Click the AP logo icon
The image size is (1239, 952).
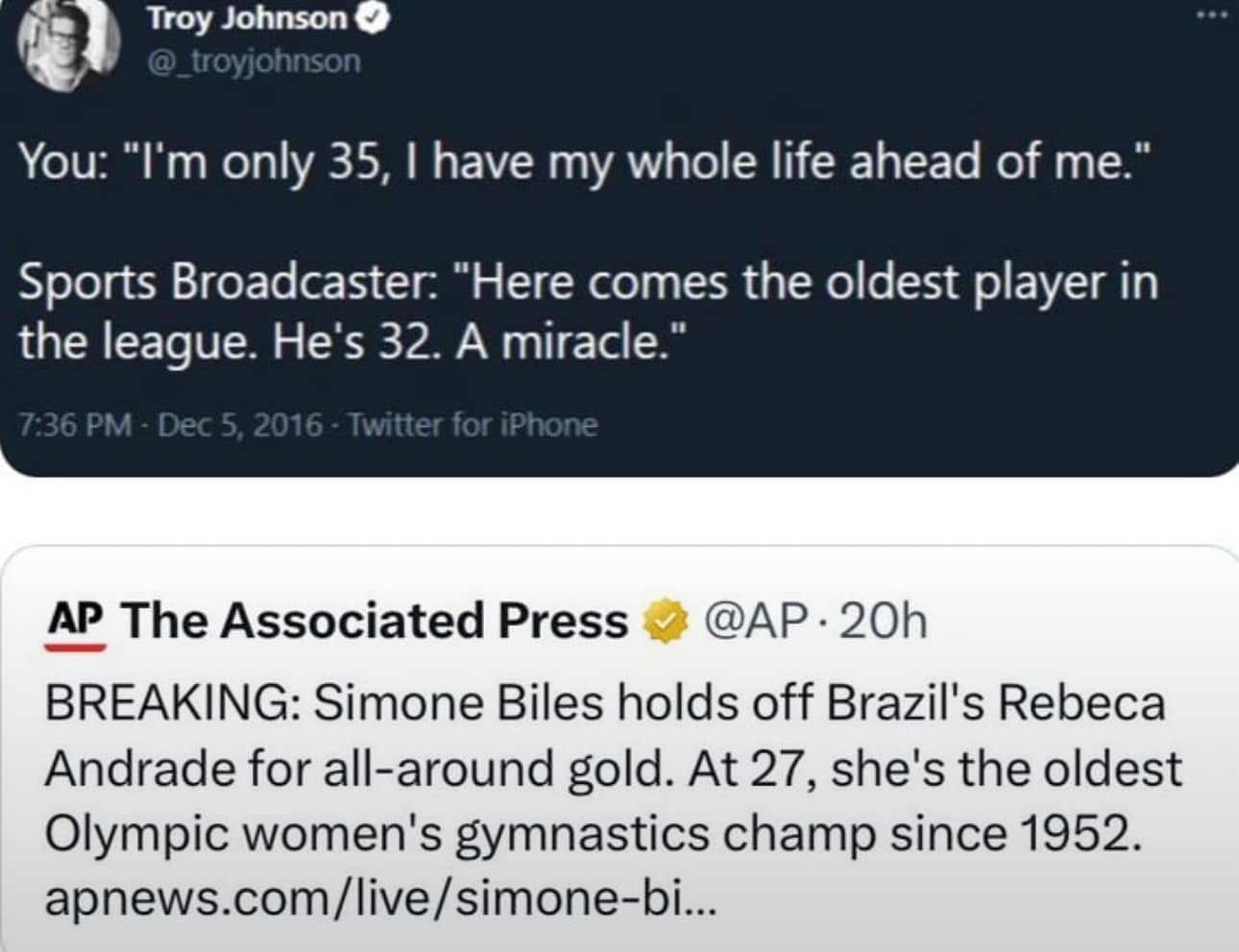75,622
